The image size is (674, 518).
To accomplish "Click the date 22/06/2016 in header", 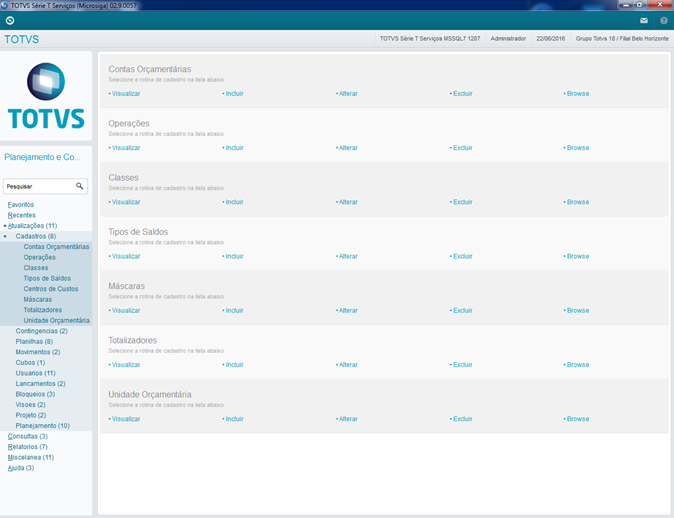I will 550,39.
